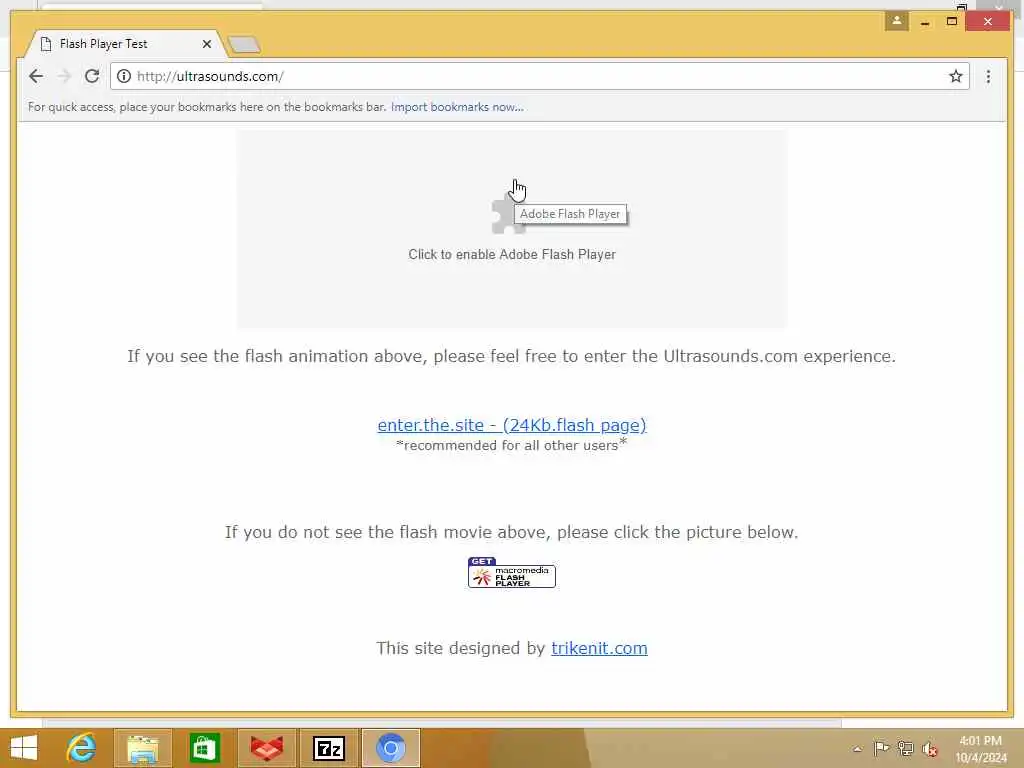This screenshot has height=768, width=1024.
Task: Open File Explorer from the taskbar
Action: [x=143, y=748]
